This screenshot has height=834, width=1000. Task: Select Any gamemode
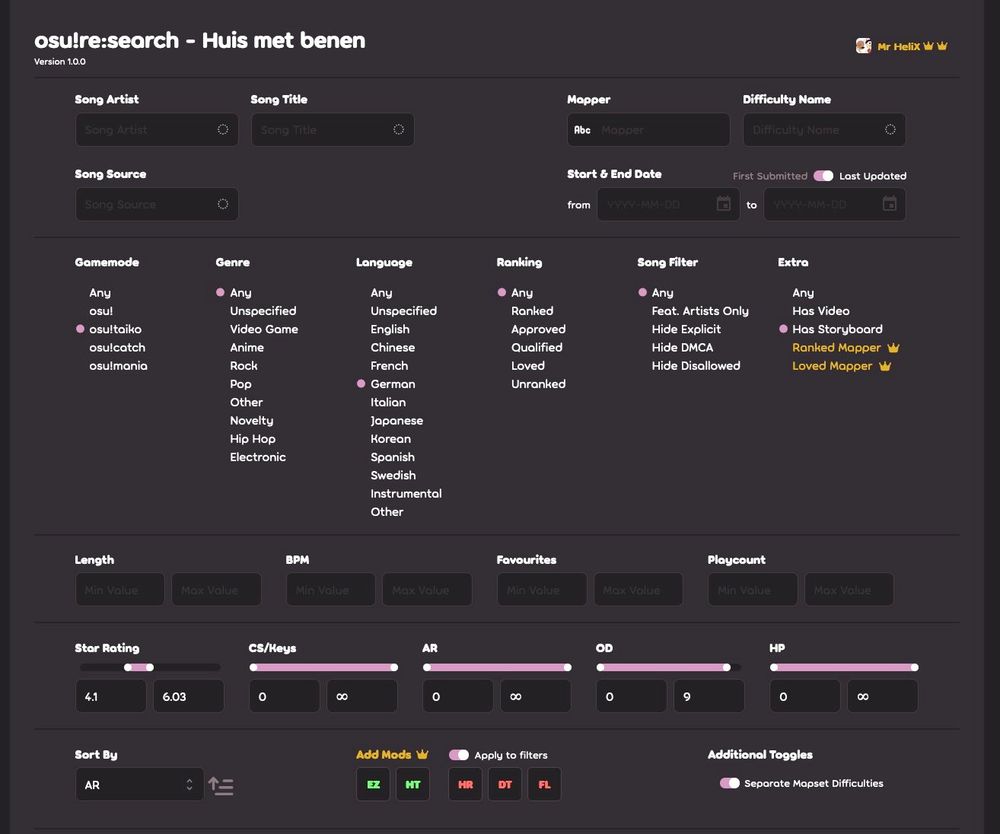100,293
